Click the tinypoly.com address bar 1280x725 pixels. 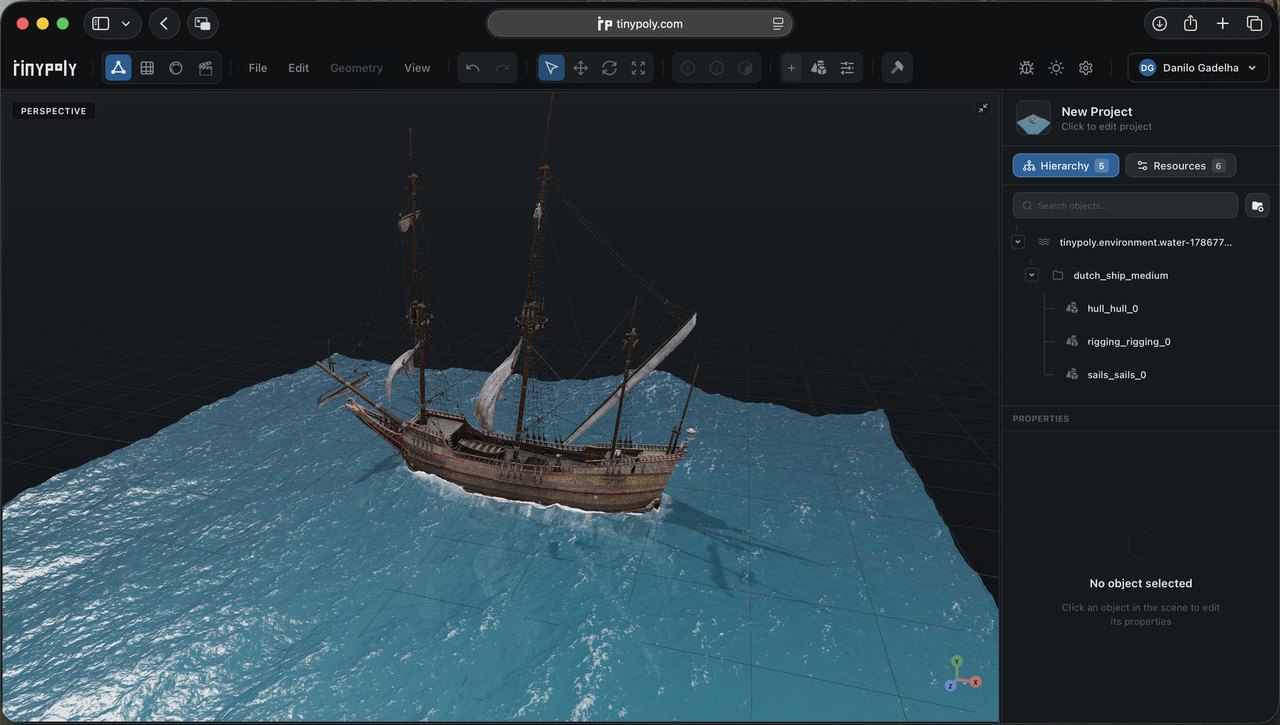click(640, 23)
